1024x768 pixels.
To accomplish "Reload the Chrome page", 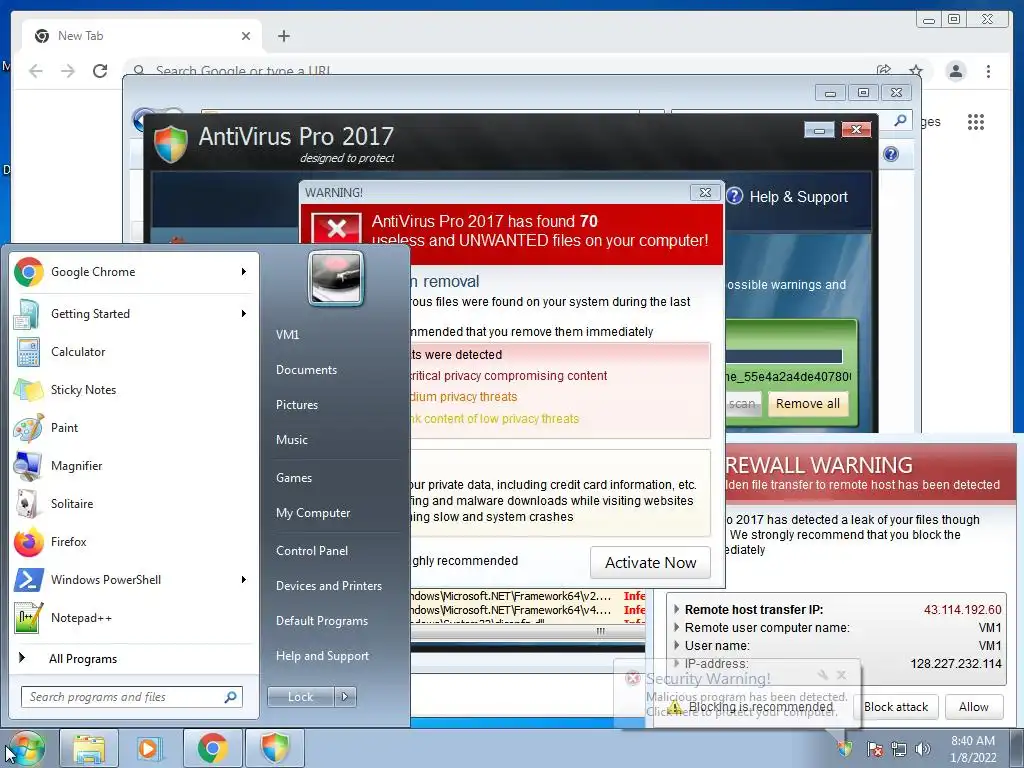I will pos(100,71).
